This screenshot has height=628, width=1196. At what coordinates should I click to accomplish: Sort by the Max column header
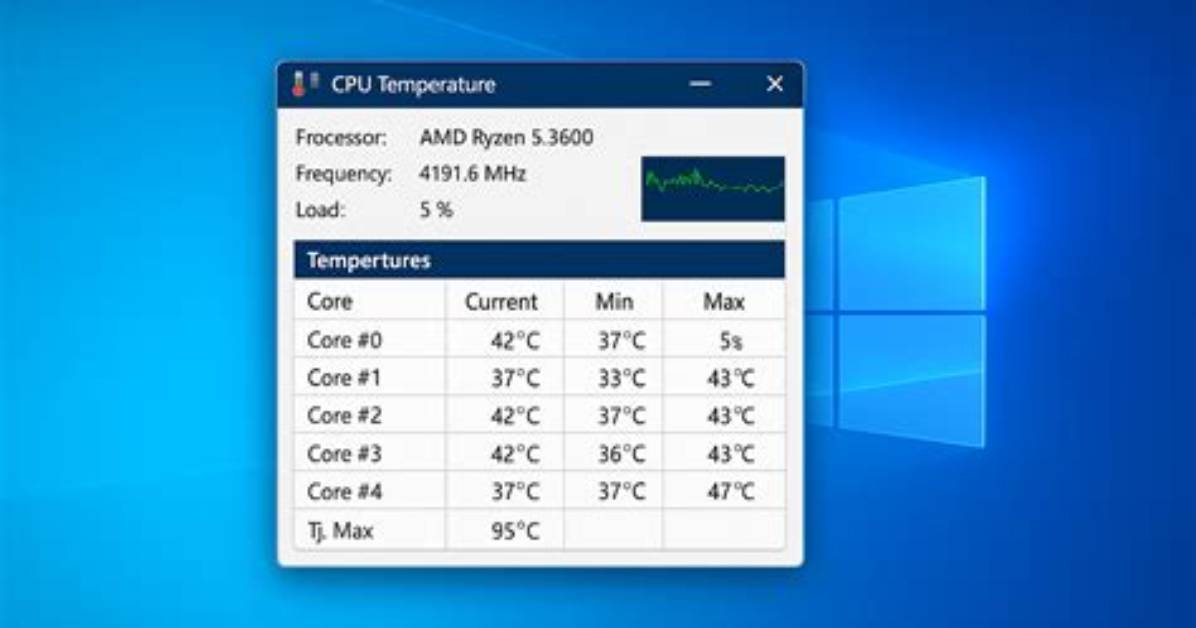pos(723,301)
